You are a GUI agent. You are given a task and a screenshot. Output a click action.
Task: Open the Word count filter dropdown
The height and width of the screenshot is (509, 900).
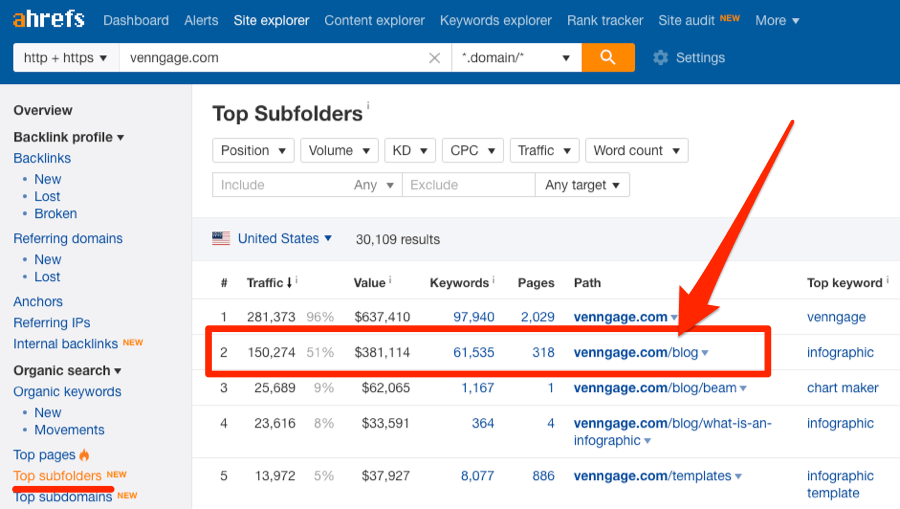[637, 150]
